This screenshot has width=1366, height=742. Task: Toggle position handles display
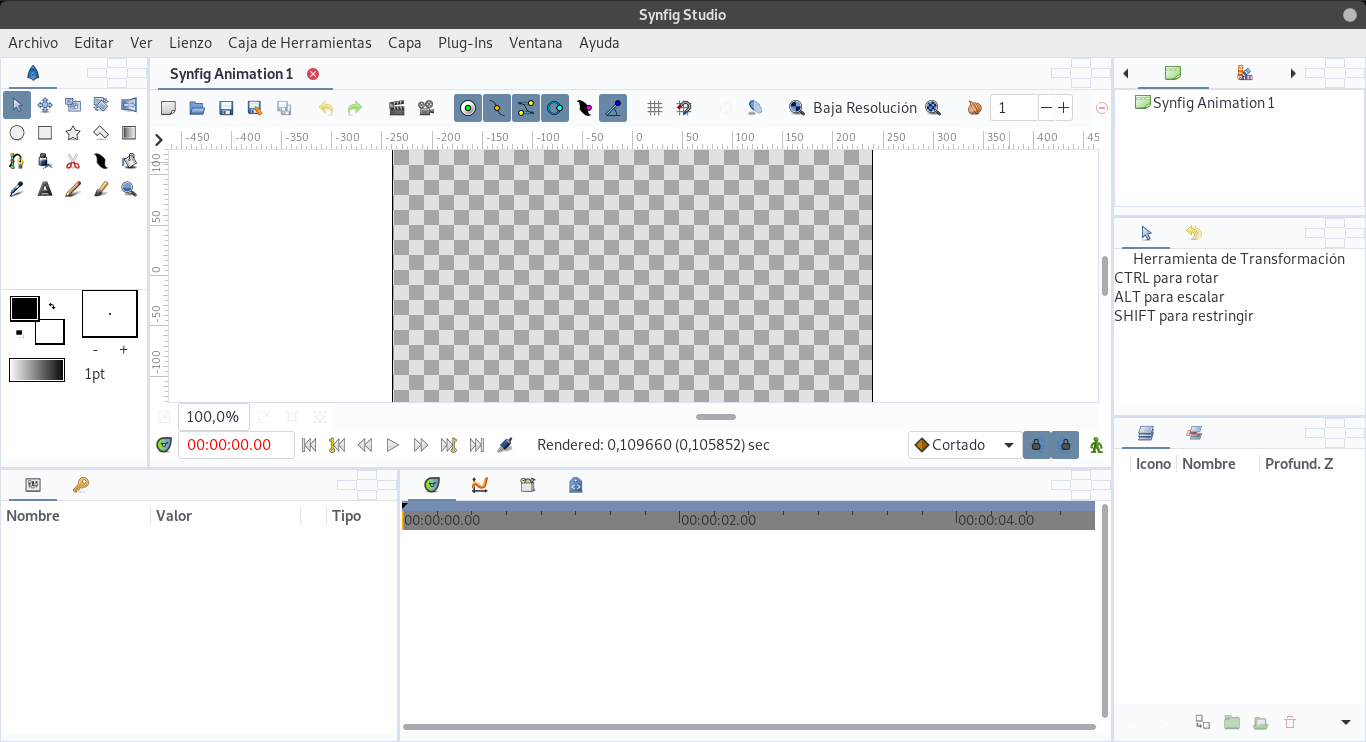pyautogui.click(x=468, y=108)
